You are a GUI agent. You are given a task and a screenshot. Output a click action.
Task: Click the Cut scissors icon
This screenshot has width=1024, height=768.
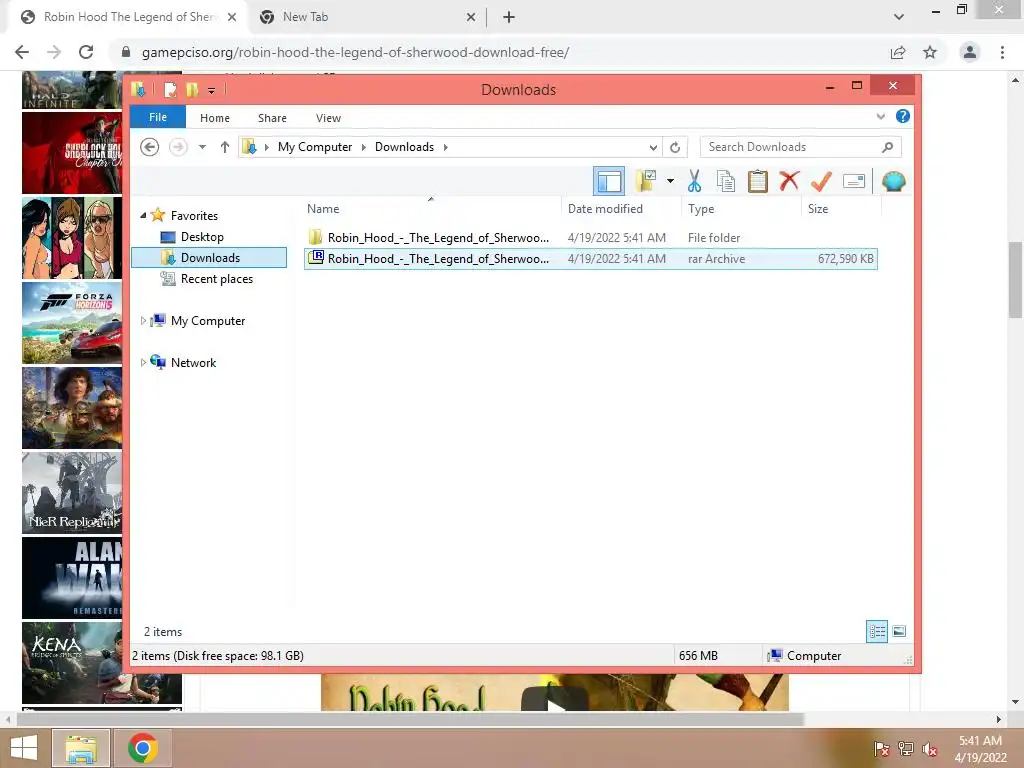pos(694,181)
